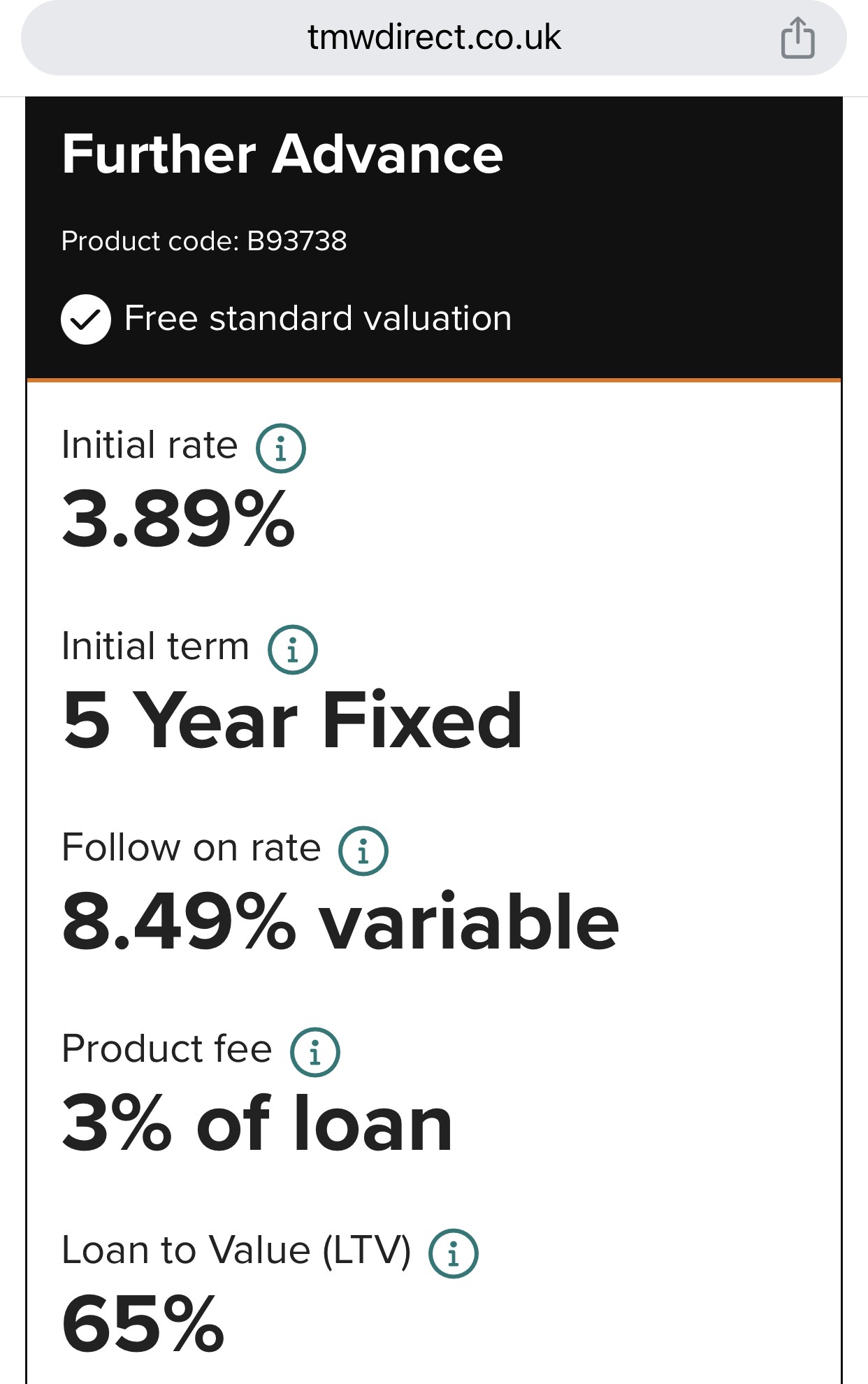This screenshot has height=1384, width=868.
Task: Click the Free standard valuation text
Action: coord(318,319)
